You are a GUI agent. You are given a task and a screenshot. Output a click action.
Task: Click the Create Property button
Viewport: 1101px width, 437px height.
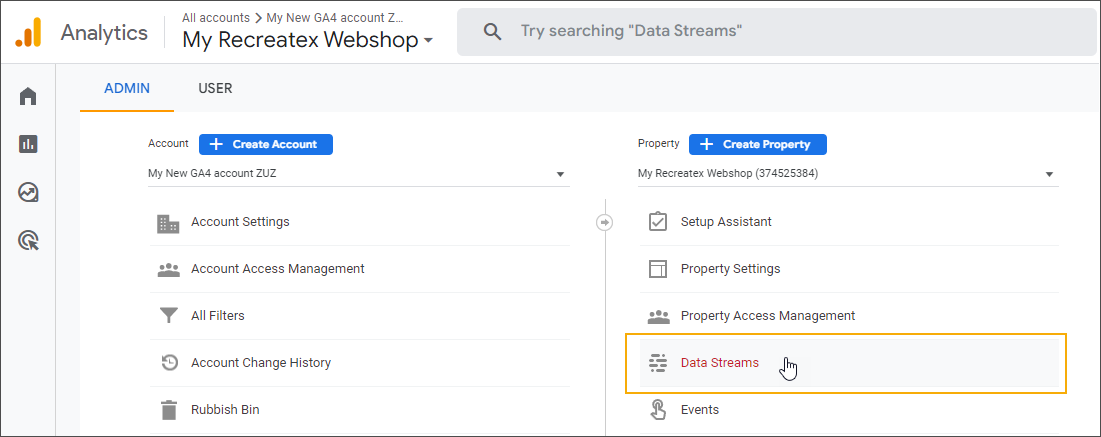pyautogui.click(x=757, y=144)
